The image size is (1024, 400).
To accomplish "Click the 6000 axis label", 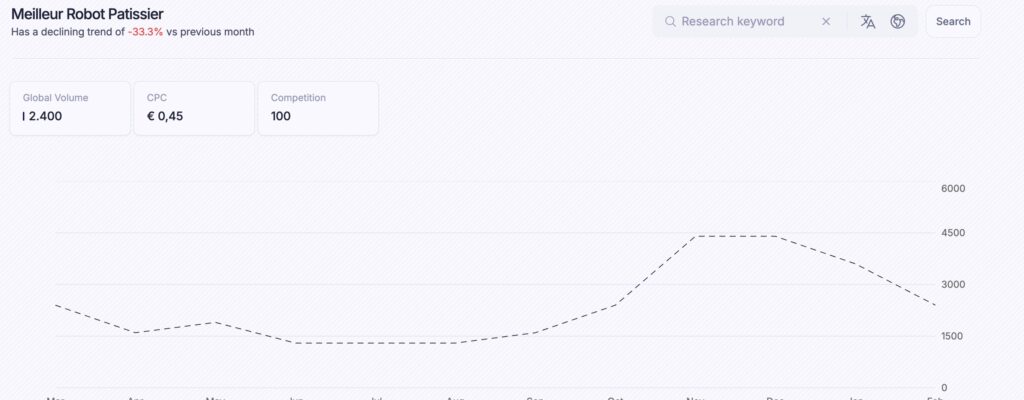I will click(x=953, y=188).
